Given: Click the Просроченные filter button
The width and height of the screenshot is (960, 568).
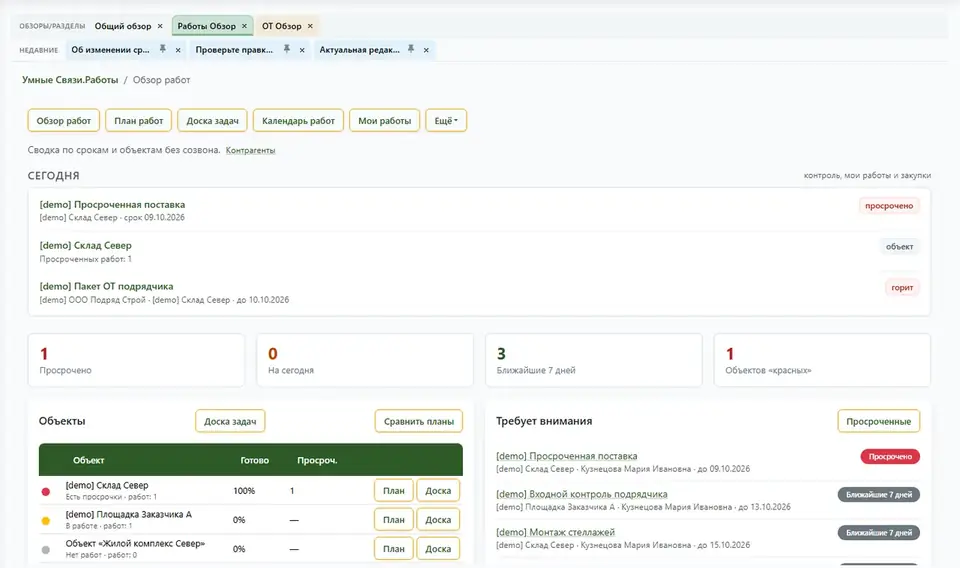Looking at the screenshot, I should pyautogui.click(x=879, y=421).
